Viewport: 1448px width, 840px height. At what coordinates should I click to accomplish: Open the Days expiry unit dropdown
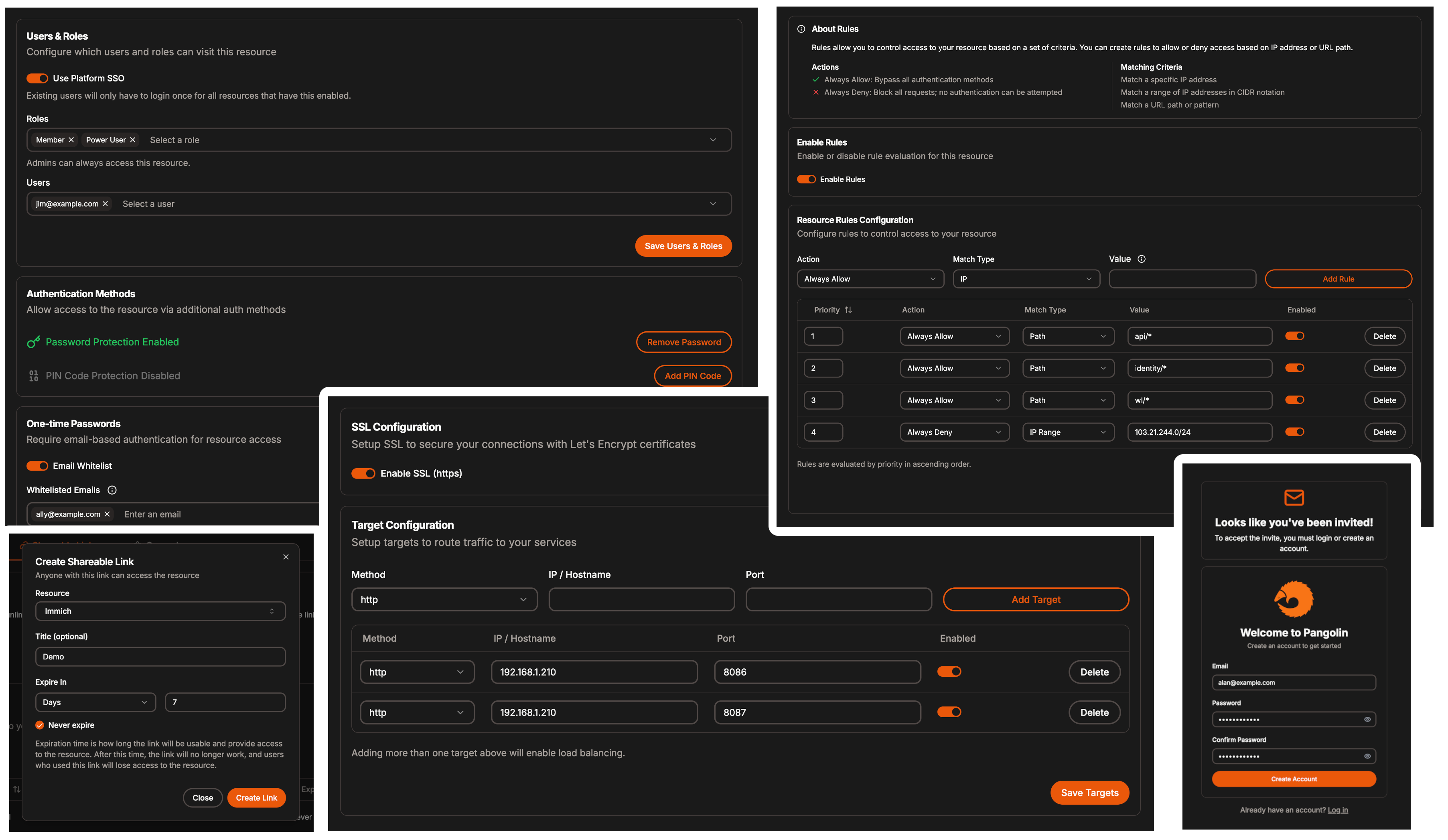click(x=95, y=702)
